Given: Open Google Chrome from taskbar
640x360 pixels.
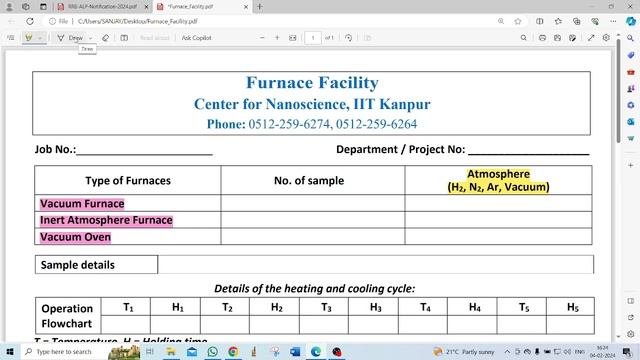Looking at the screenshot, I should [233, 351].
